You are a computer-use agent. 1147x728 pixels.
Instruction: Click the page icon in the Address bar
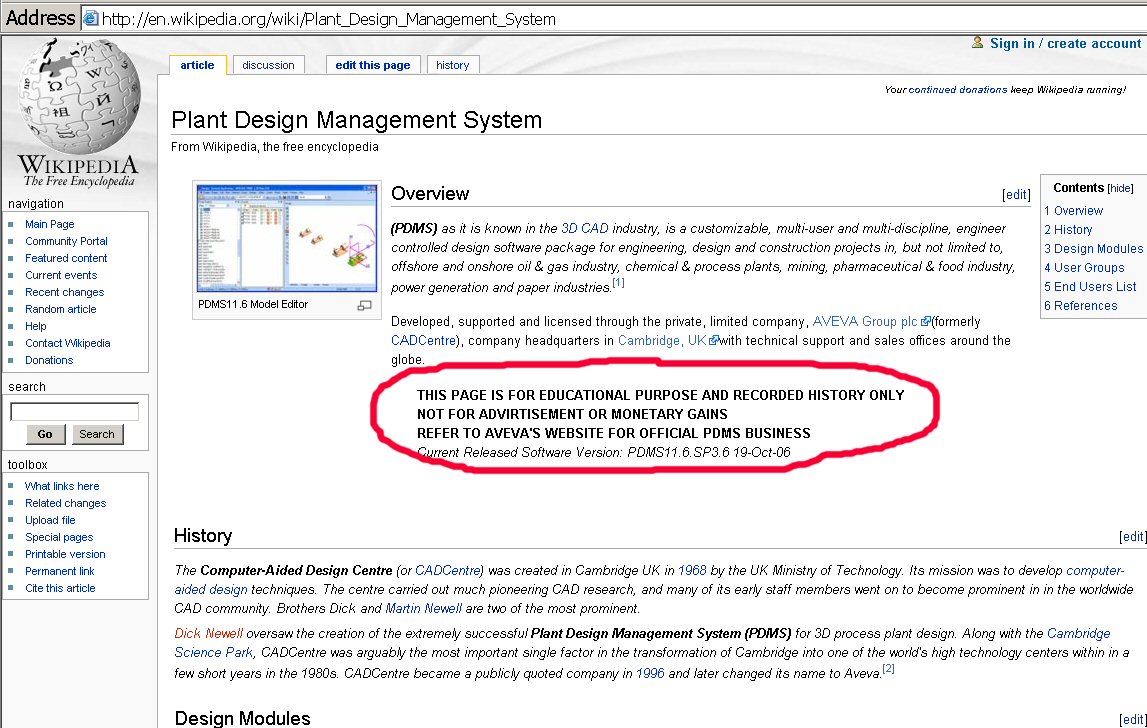[91, 18]
